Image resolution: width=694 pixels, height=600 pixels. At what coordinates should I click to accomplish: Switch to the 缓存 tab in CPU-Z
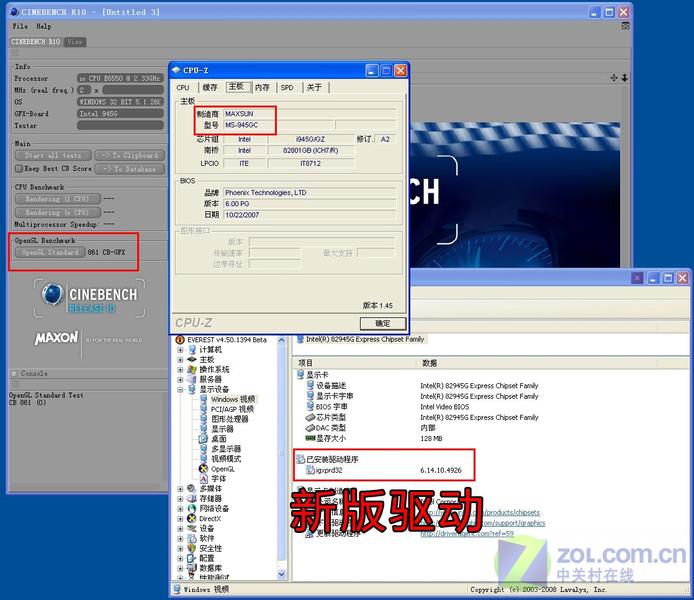(210, 88)
